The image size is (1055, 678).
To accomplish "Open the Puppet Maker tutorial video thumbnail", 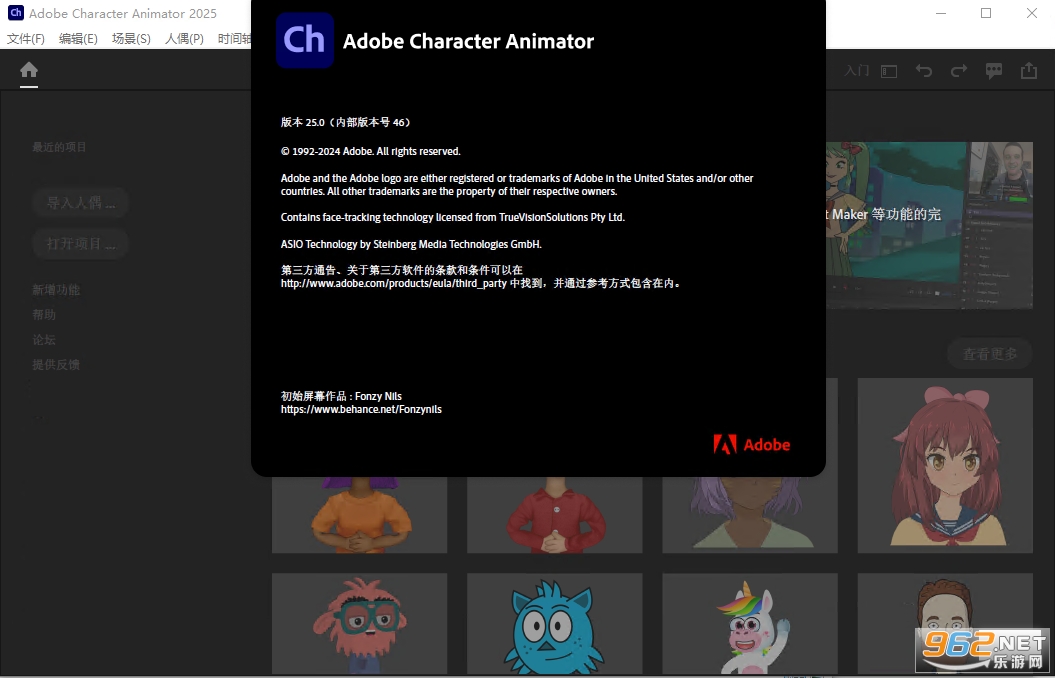I will 929,225.
